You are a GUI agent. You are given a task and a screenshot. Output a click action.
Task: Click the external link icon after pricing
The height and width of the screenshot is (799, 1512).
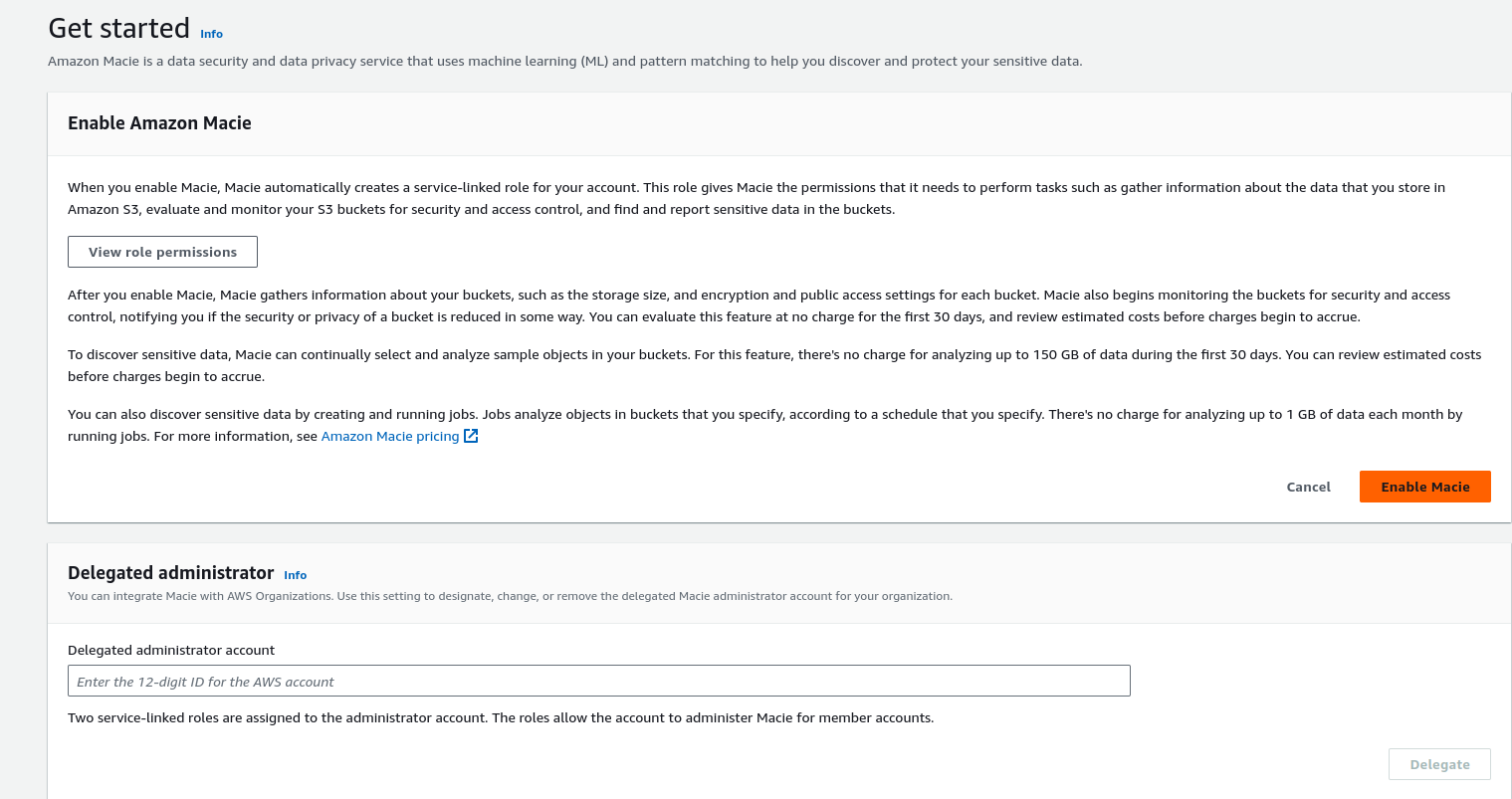472,436
